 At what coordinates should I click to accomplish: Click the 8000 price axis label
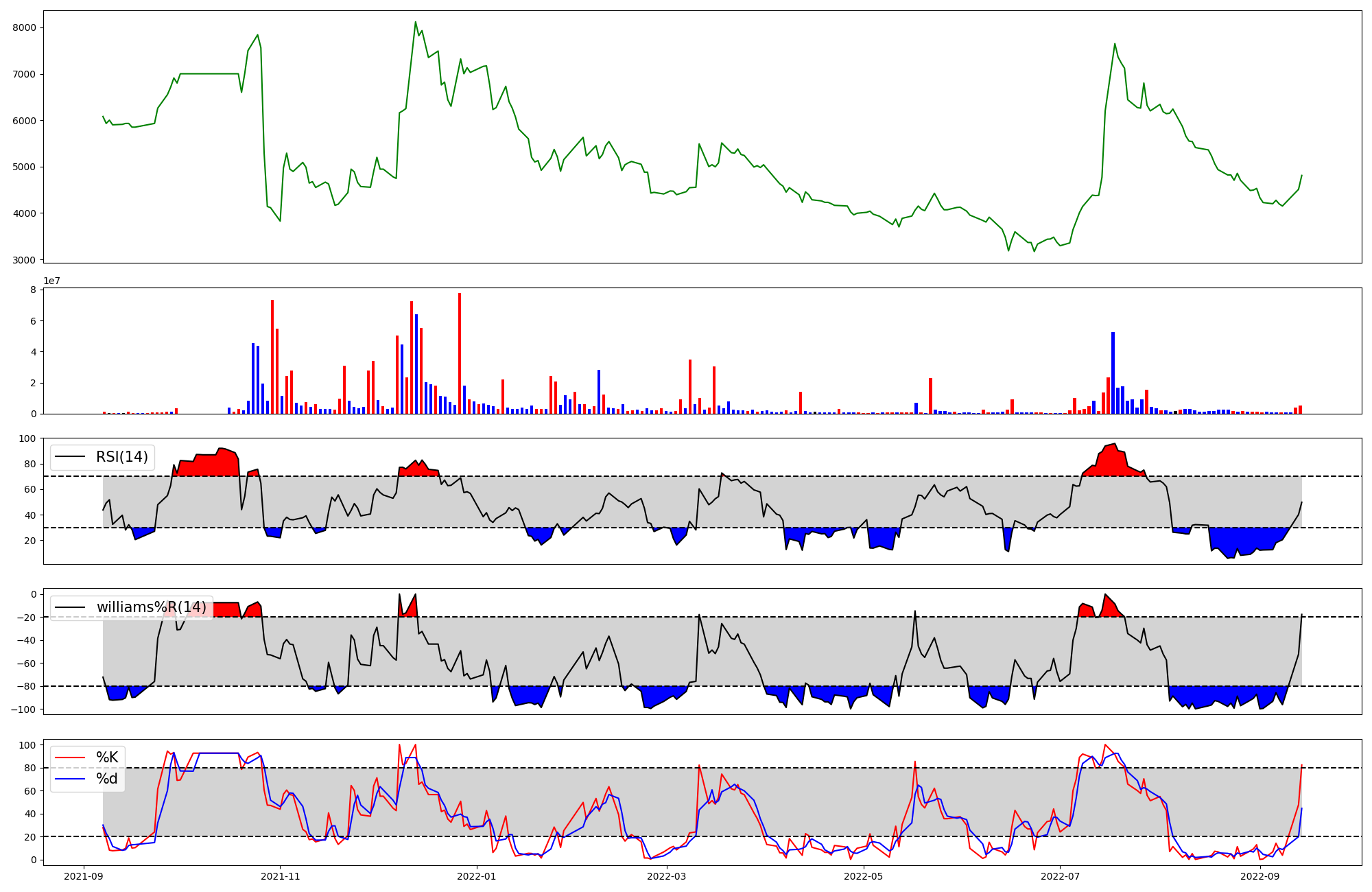pos(25,27)
